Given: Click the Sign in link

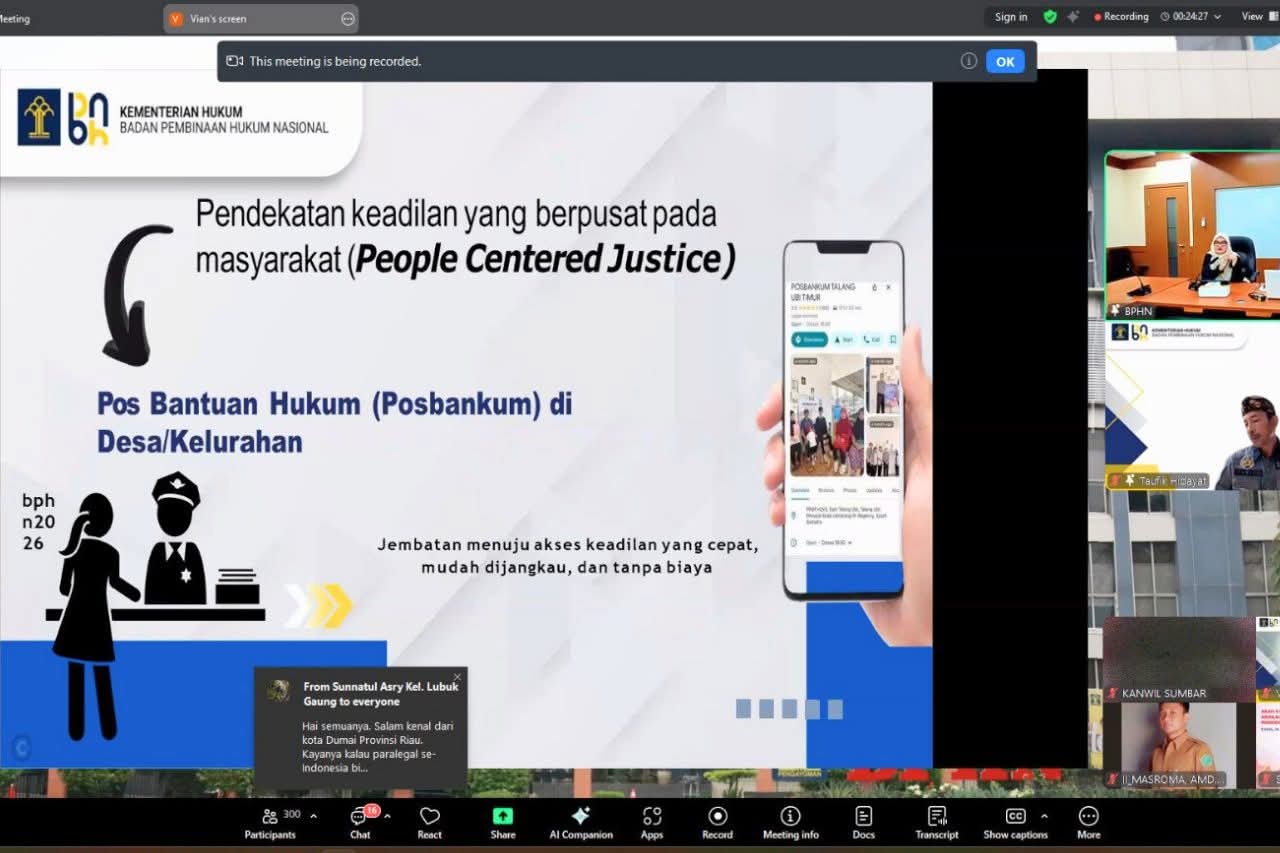Looking at the screenshot, I should 1010,16.
